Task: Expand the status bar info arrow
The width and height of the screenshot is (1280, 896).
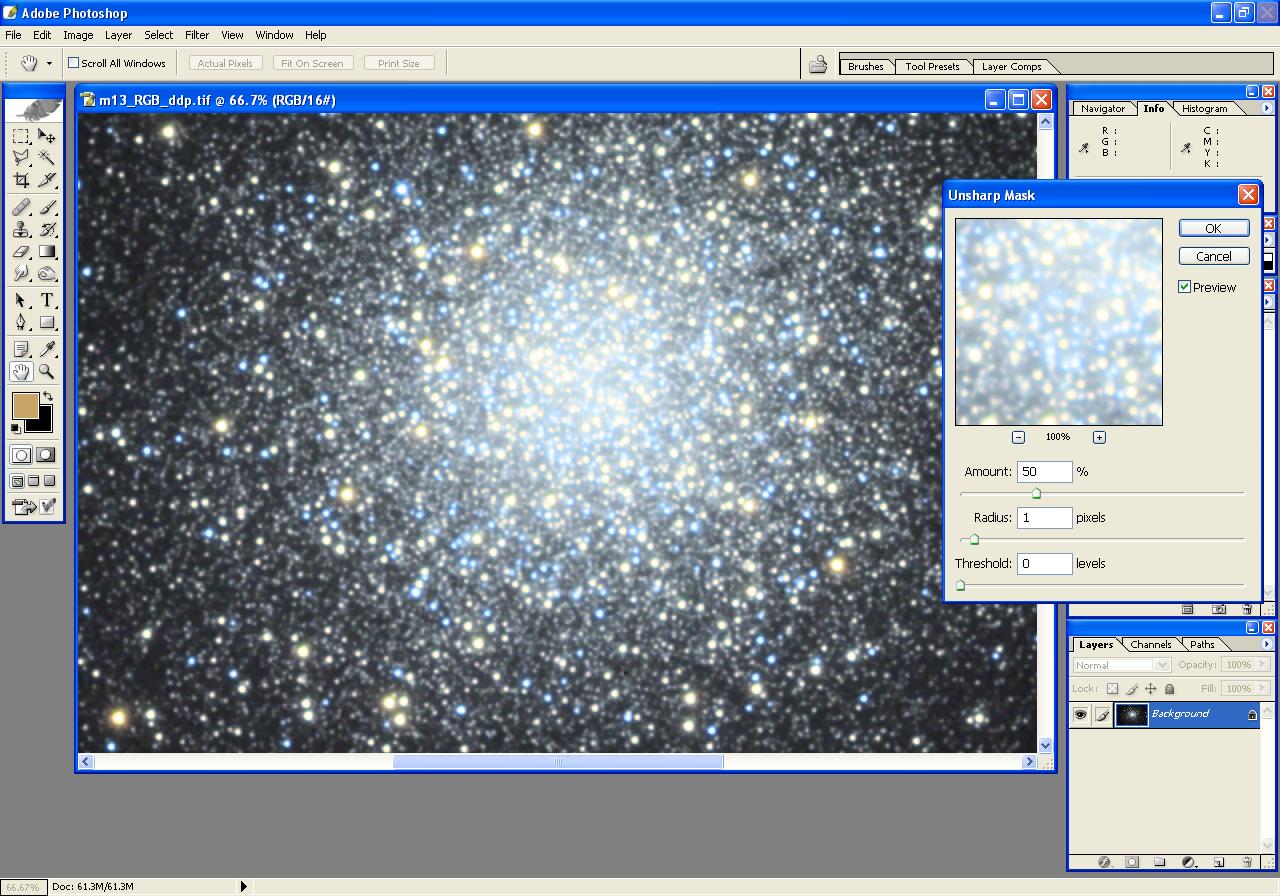Action: tap(243, 886)
